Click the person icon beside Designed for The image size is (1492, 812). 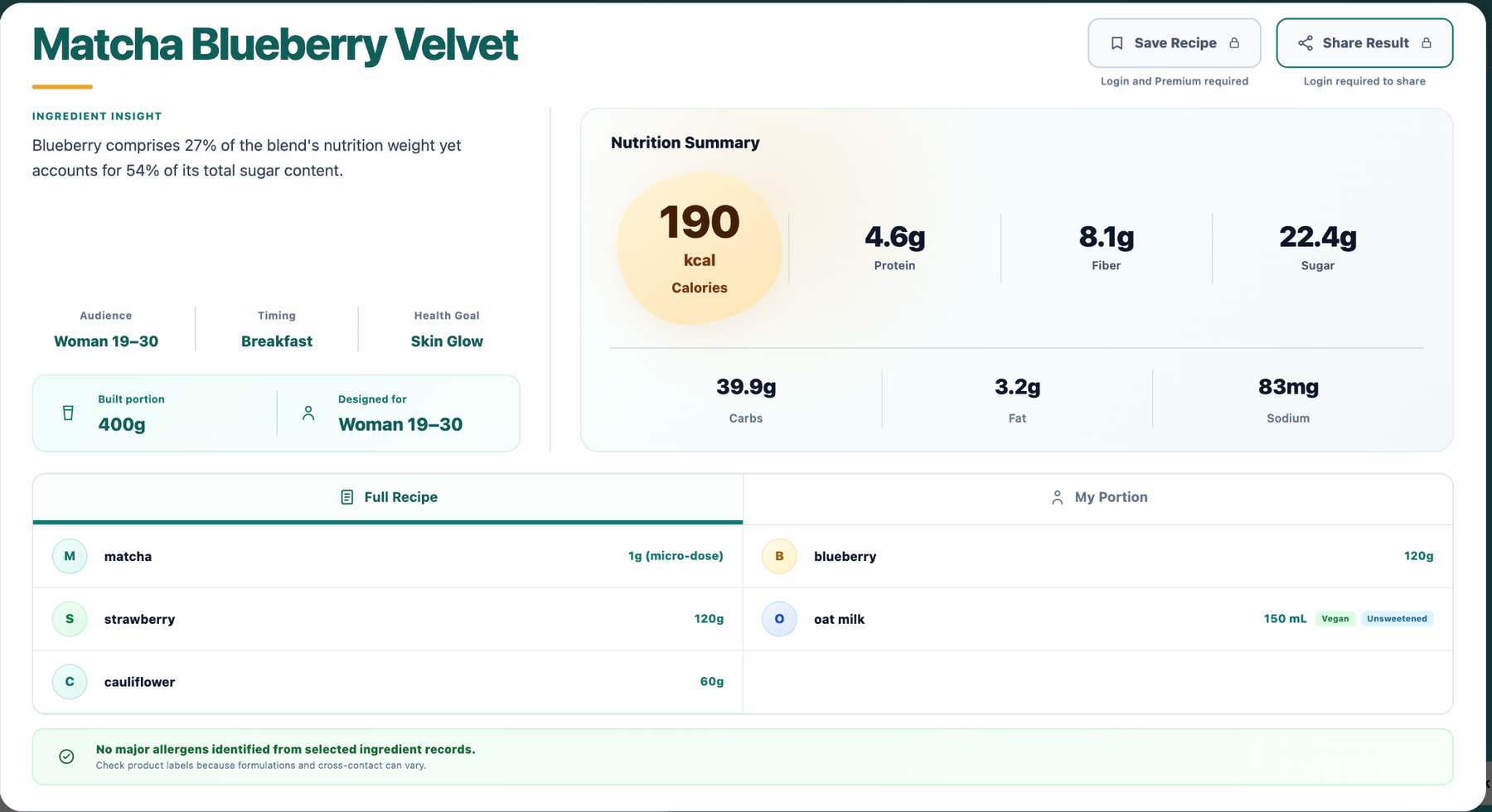tap(308, 413)
